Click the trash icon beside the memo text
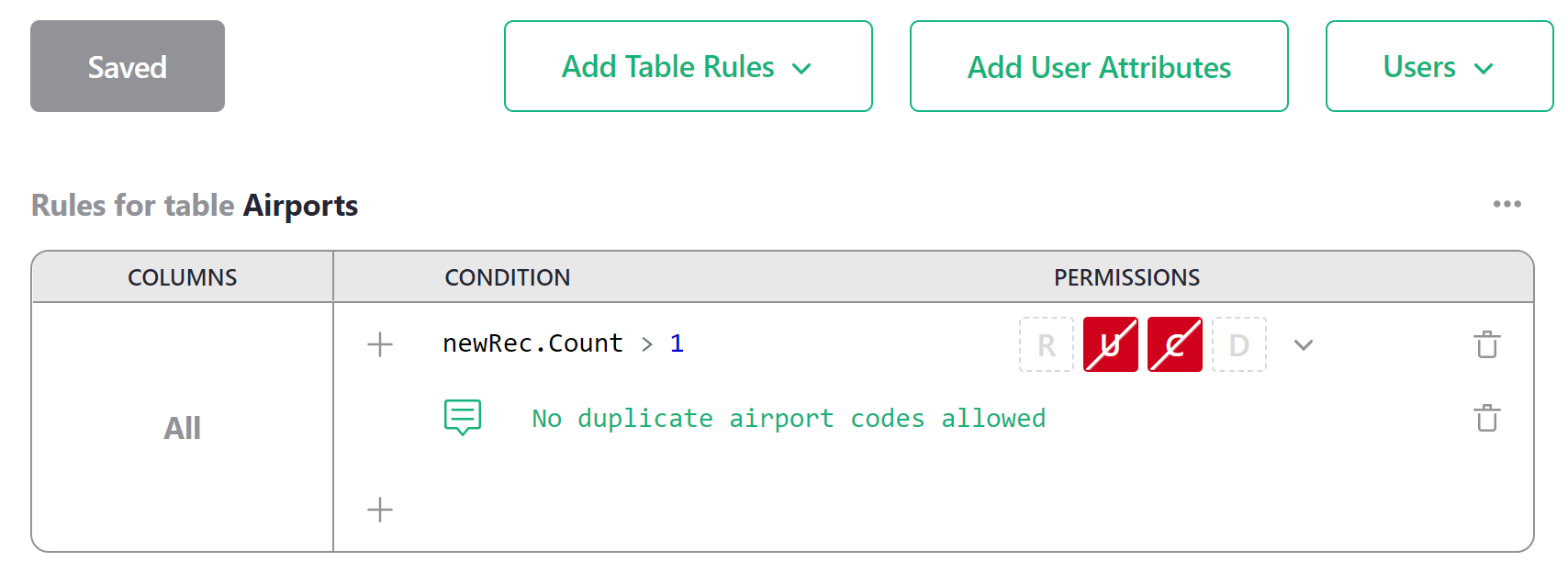Screen dimensions: 1568x562 pyautogui.click(x=1487, y=417)
